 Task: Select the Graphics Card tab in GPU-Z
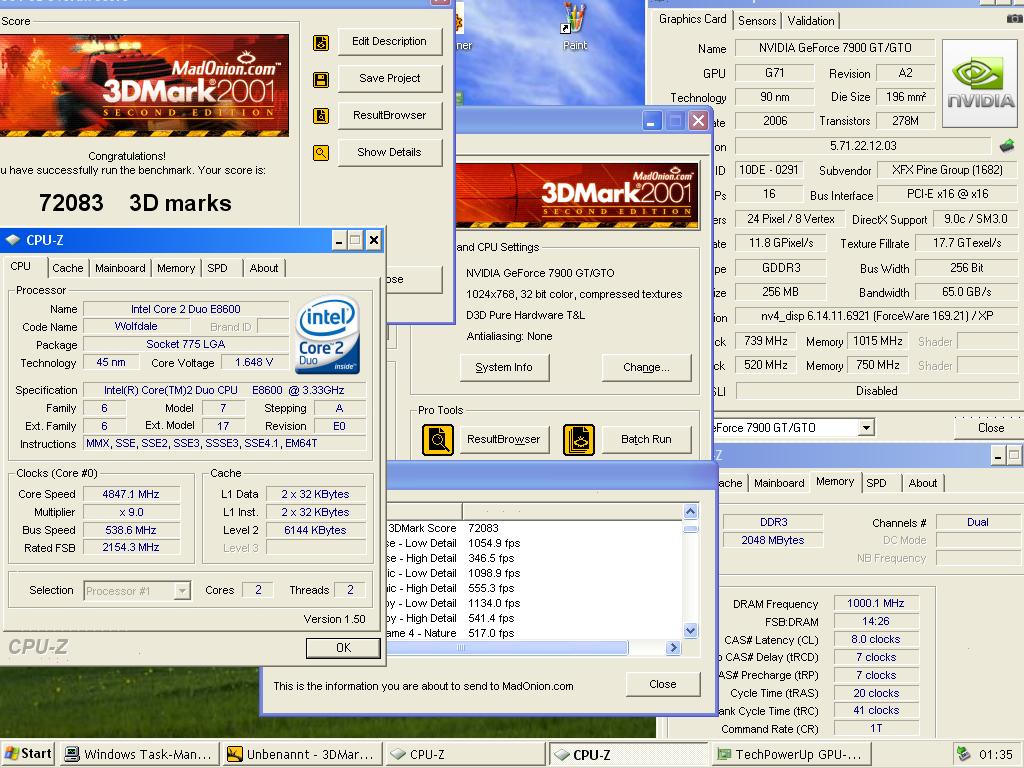pos(692,19)
